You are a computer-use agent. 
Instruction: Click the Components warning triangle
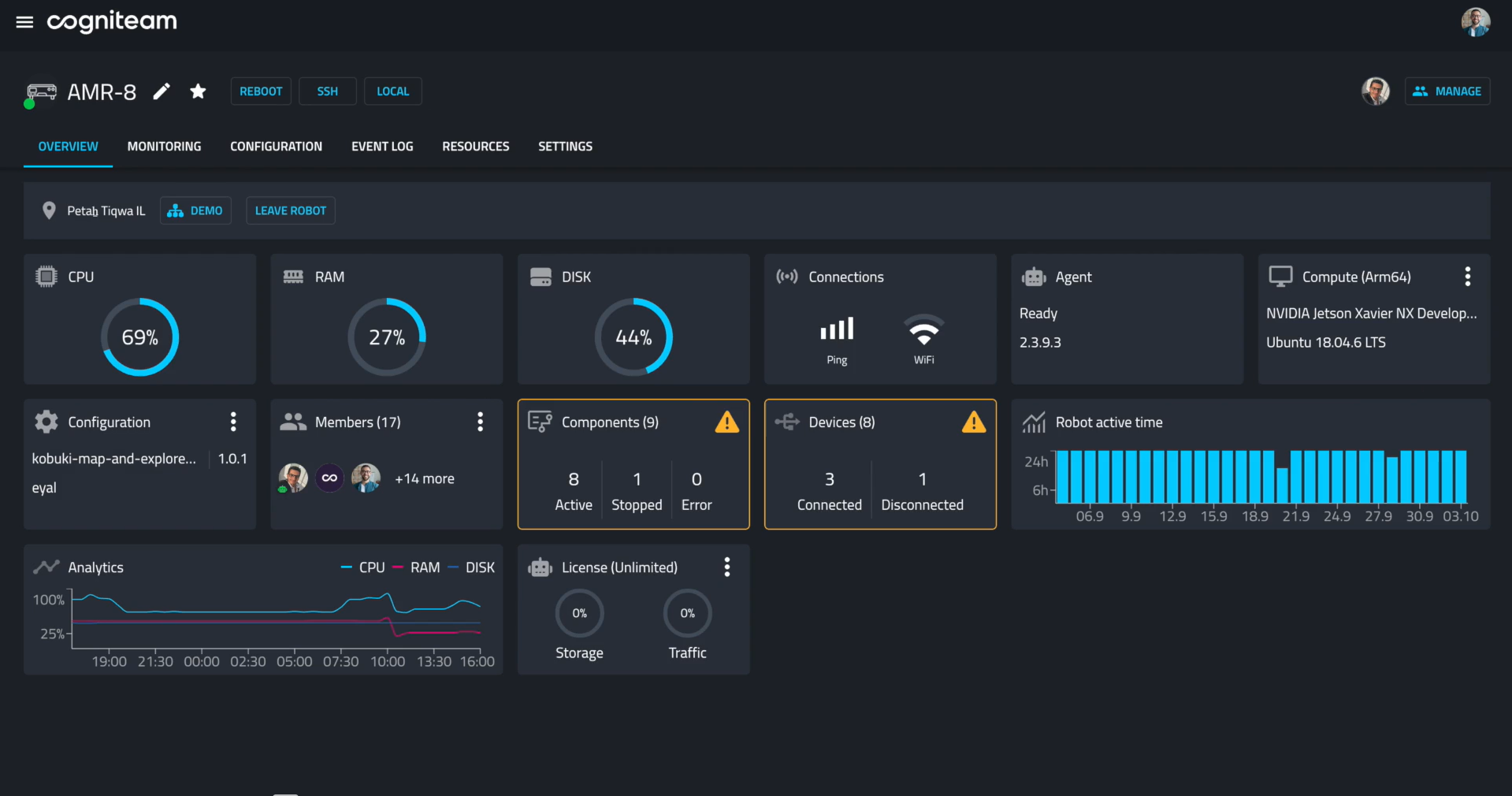[726, 422]
